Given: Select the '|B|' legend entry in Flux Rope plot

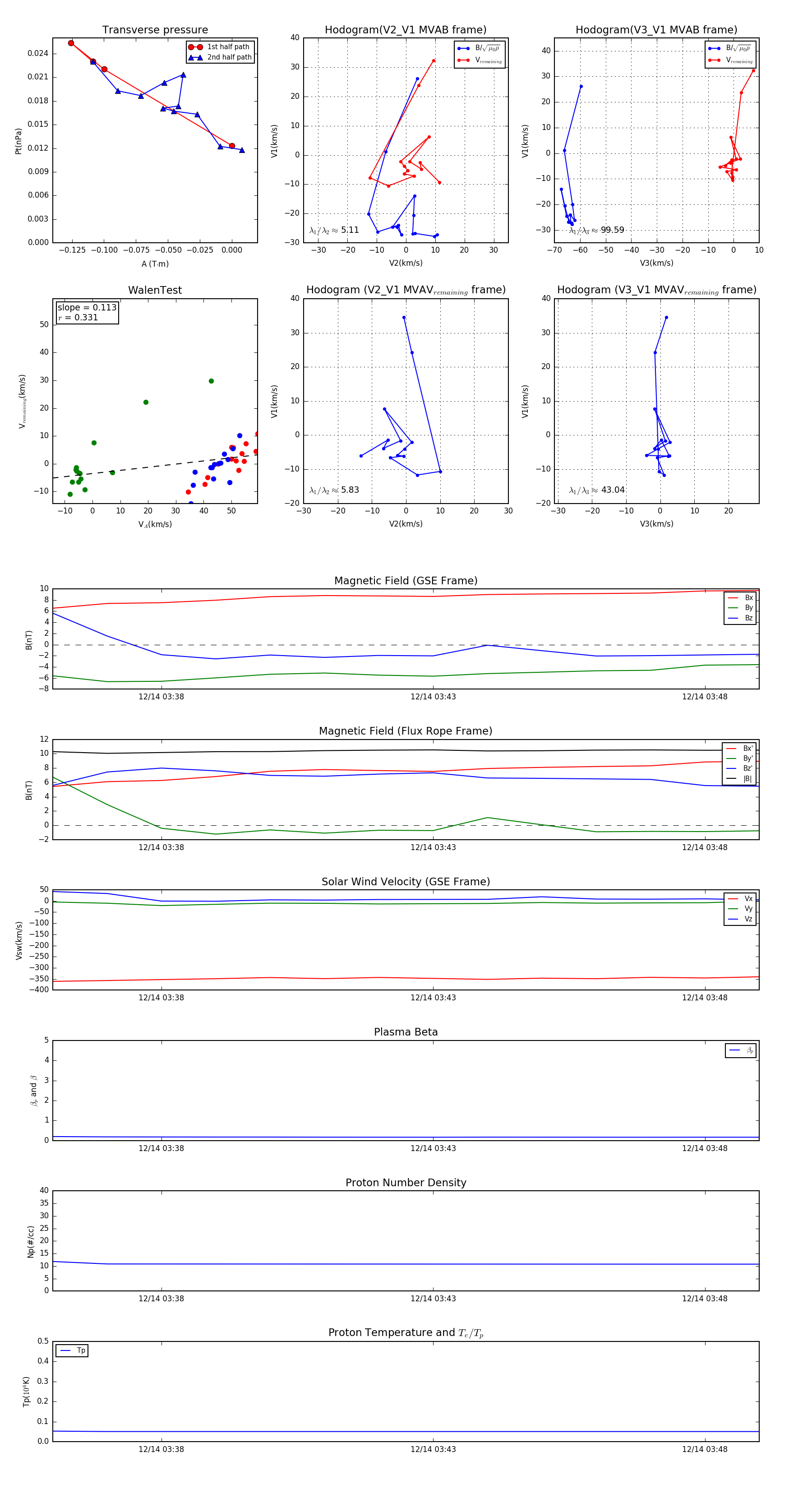Looking at the screenshot, I should (x=739, y=779).
